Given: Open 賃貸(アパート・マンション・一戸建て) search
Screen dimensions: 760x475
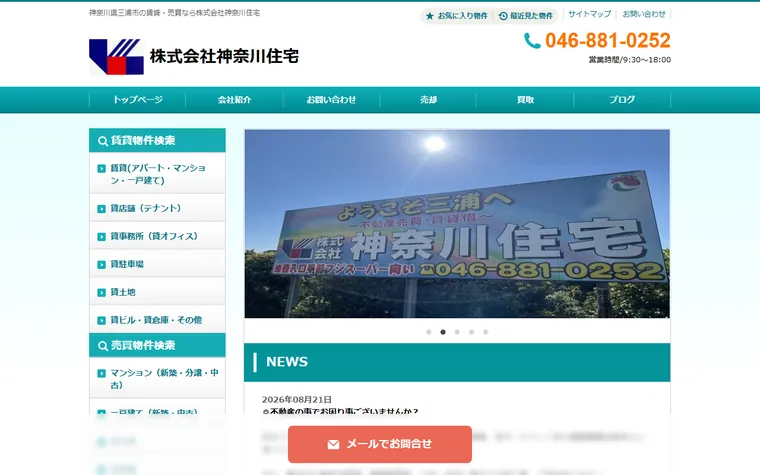Looking at the screenshot, I should point(157,174).
